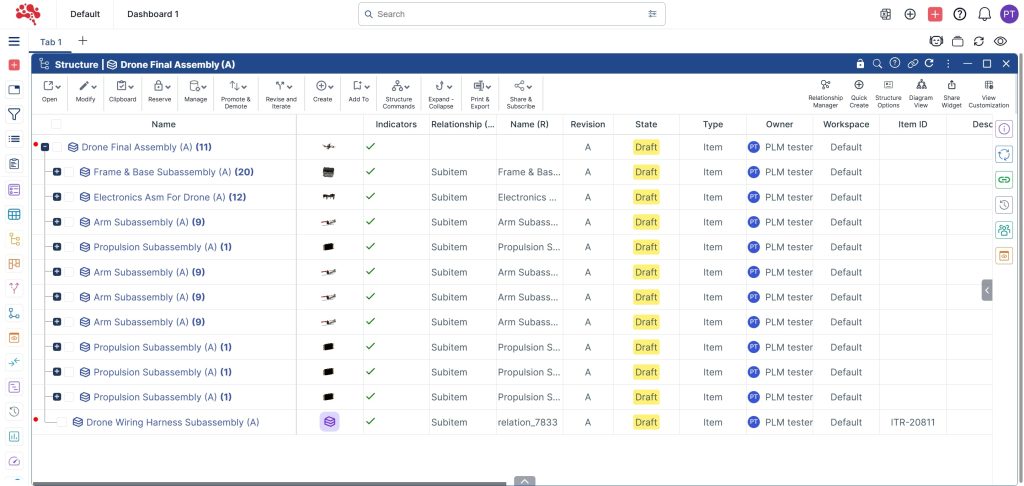
Task: Tick the checkbox for Frame & Base Subassembly
Action: [71, 172]
